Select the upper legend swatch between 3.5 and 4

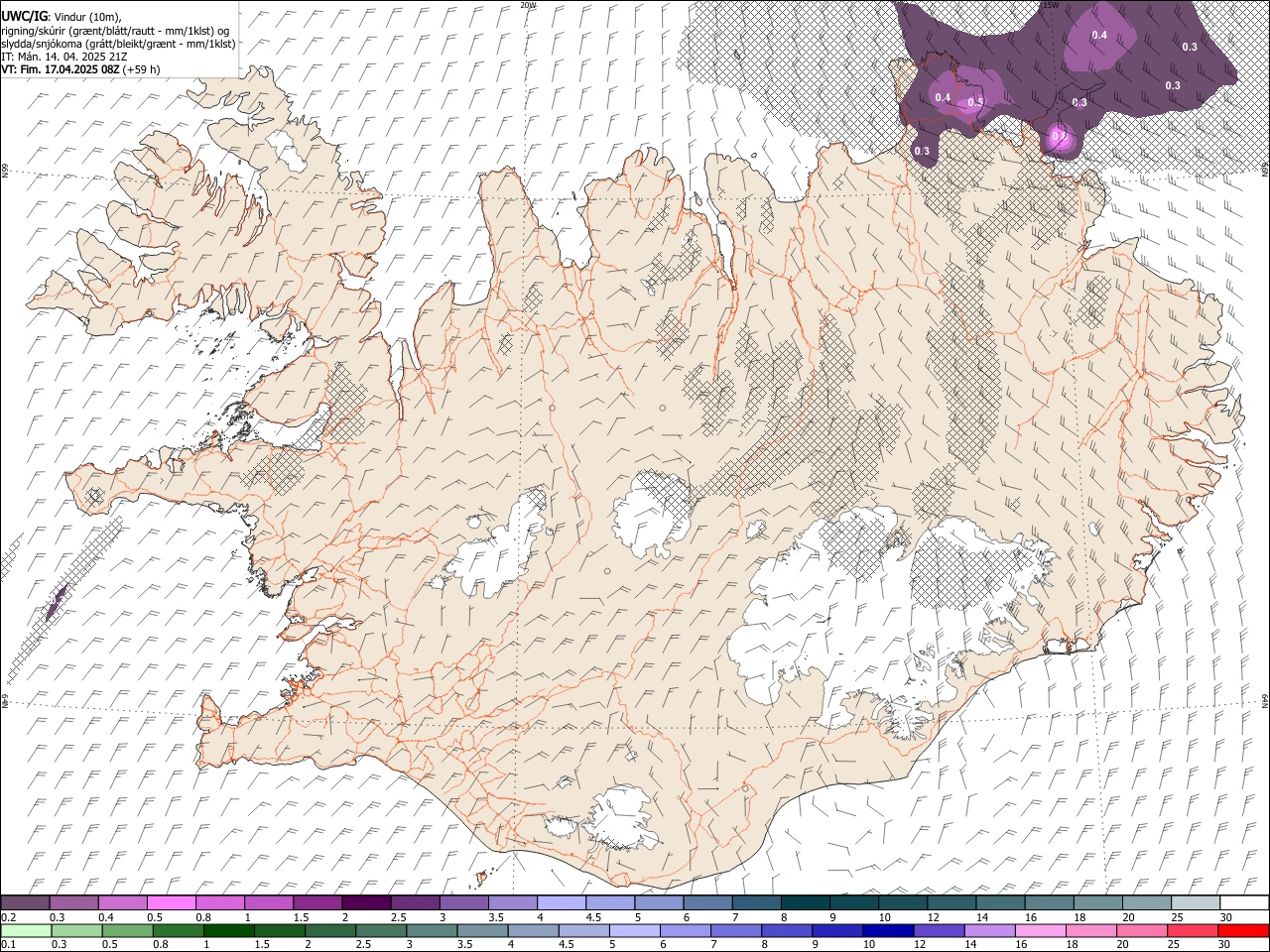coord(513,902)
